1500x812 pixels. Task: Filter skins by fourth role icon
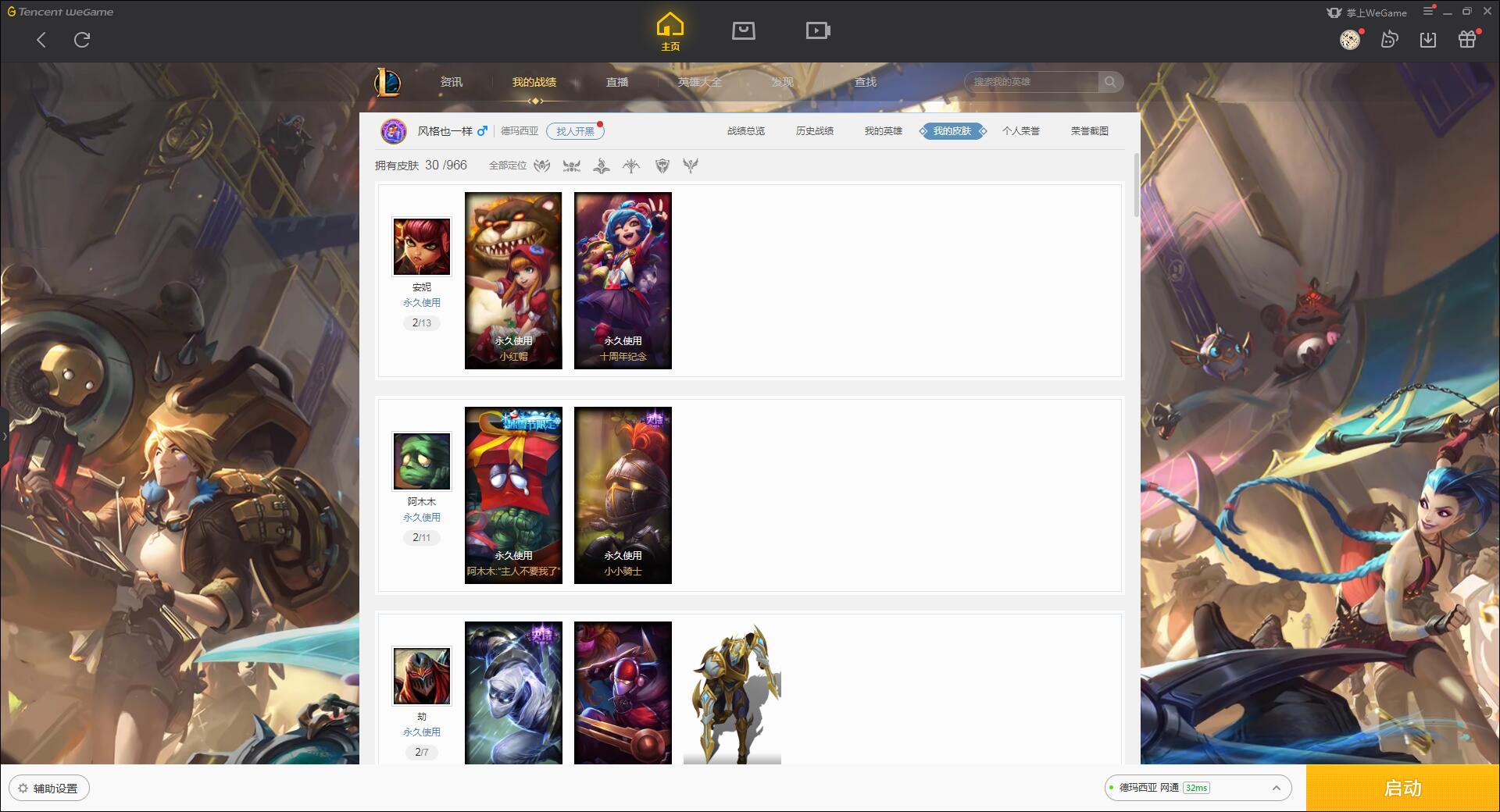tap(631, 166)
